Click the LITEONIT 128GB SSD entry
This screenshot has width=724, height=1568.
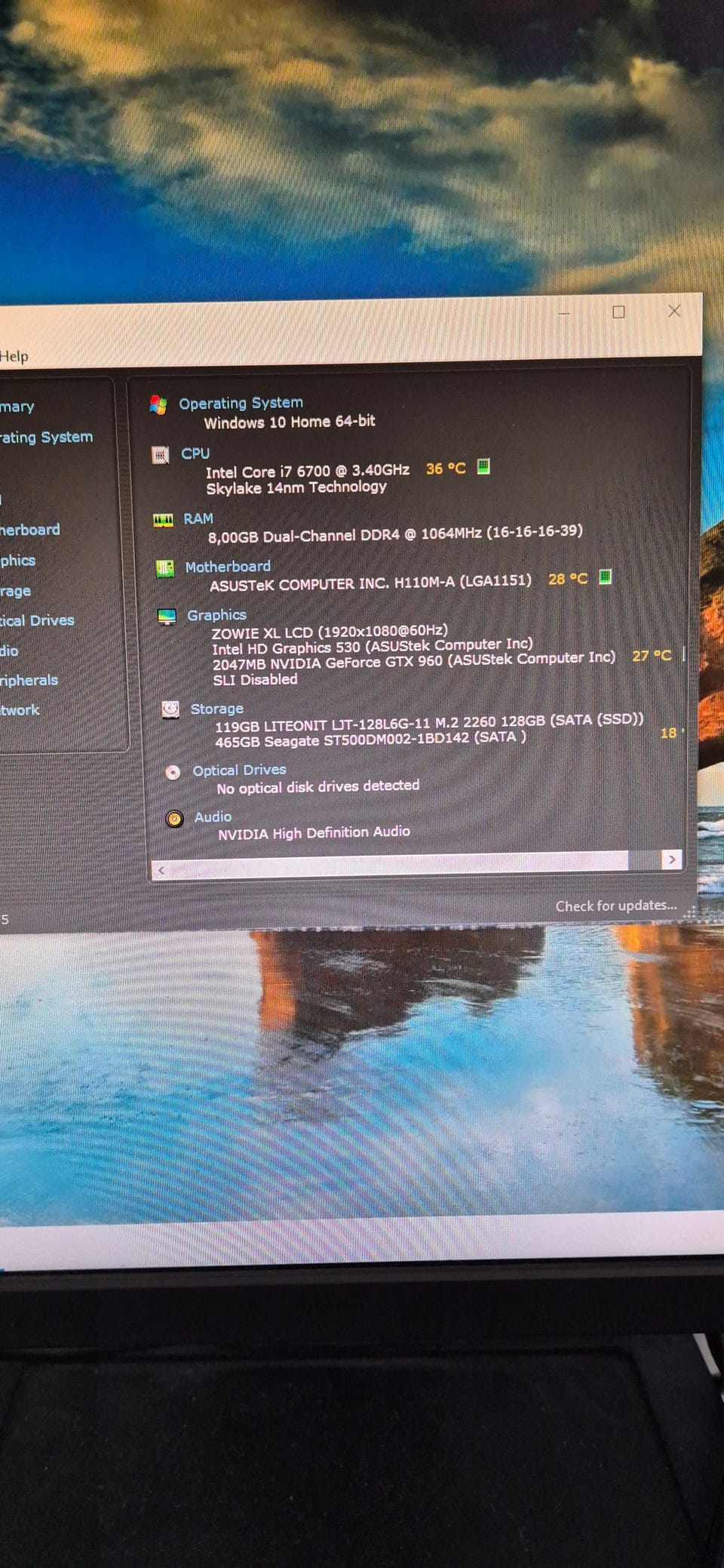click(x=429, y=723)
